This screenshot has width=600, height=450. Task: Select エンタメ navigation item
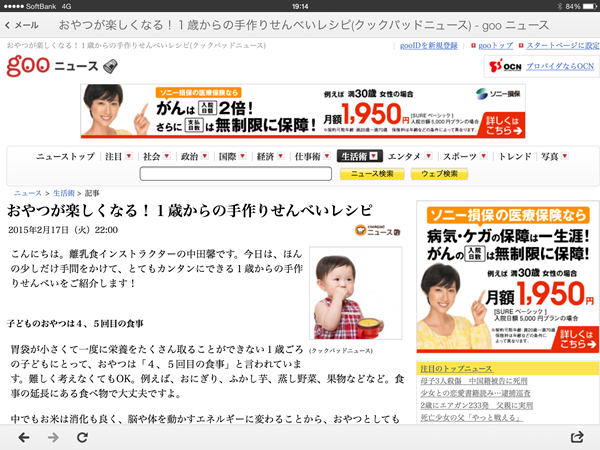pos(404,157)
